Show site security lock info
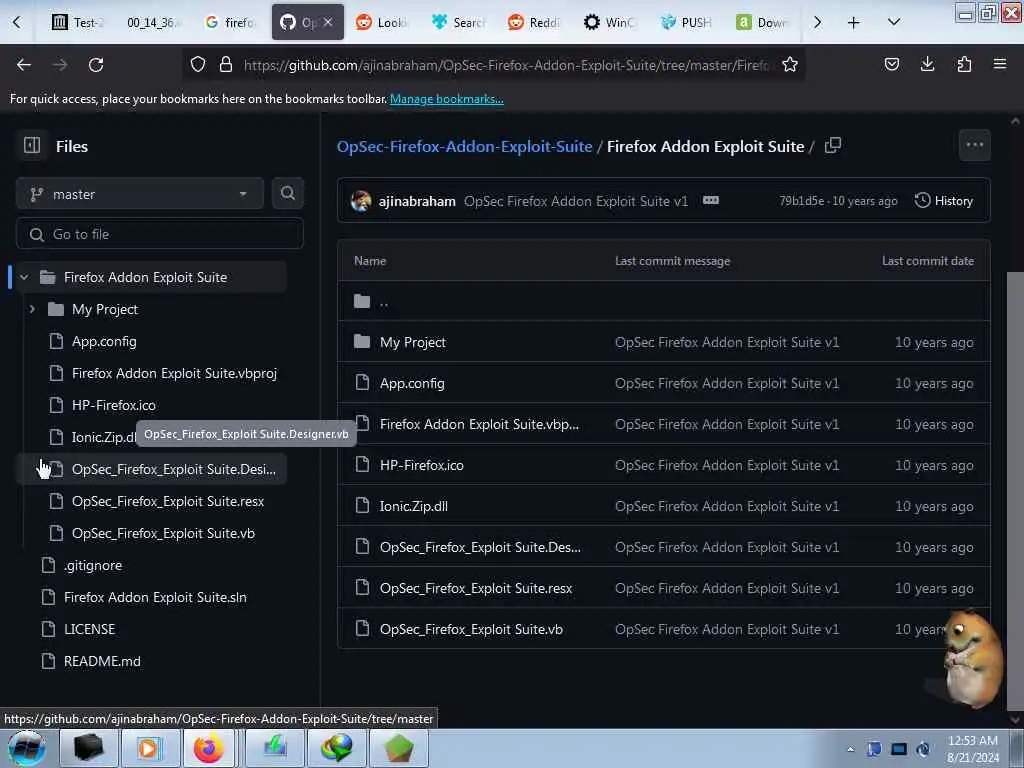 226,64
